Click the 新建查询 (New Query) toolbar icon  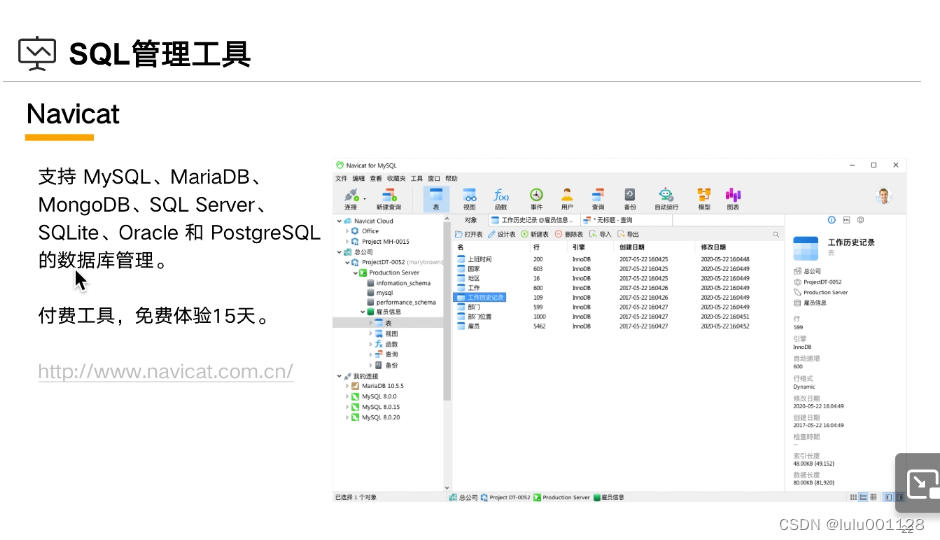[x=389, y=198]
